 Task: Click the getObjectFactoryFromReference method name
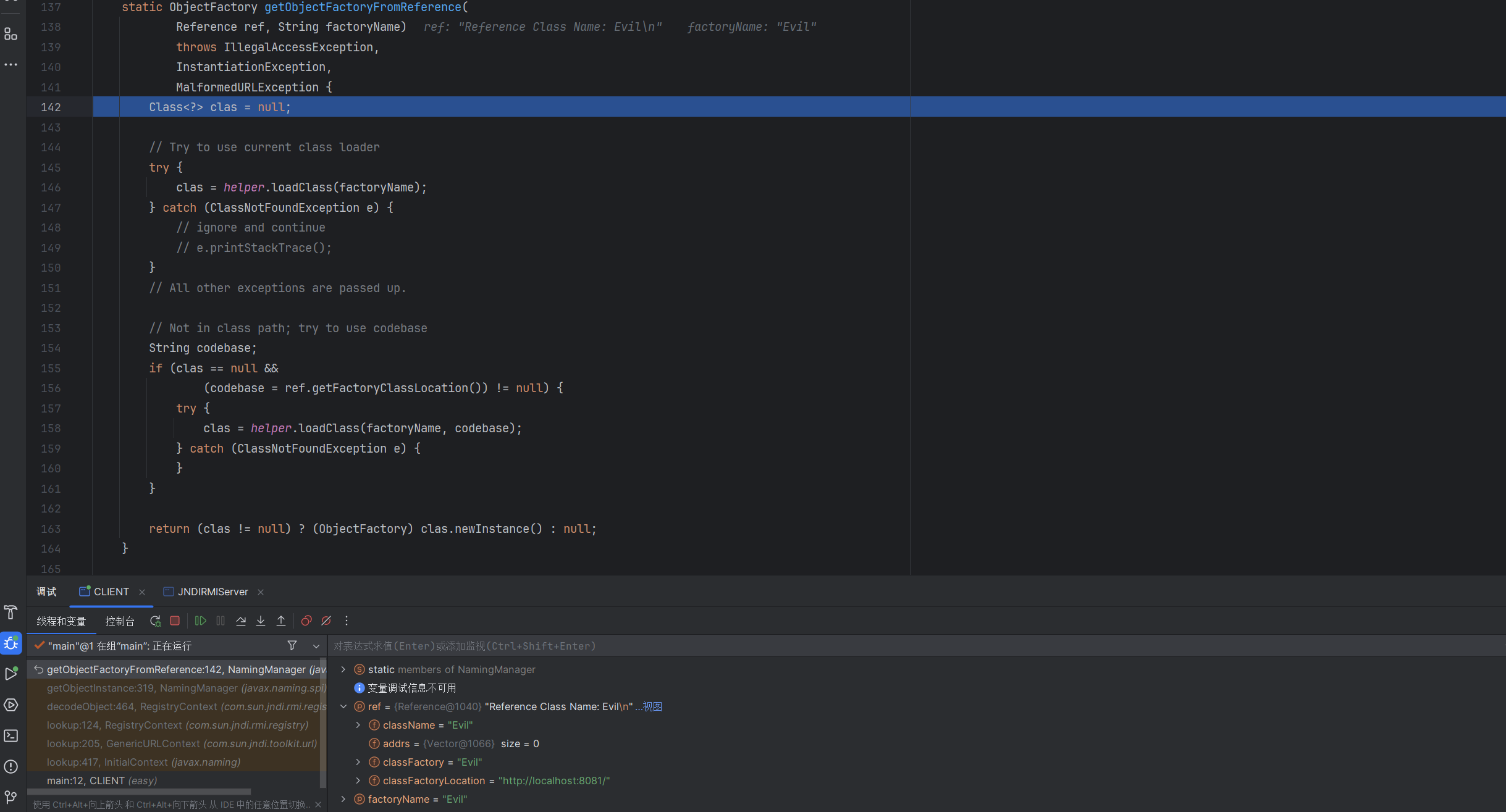point(363,7)
